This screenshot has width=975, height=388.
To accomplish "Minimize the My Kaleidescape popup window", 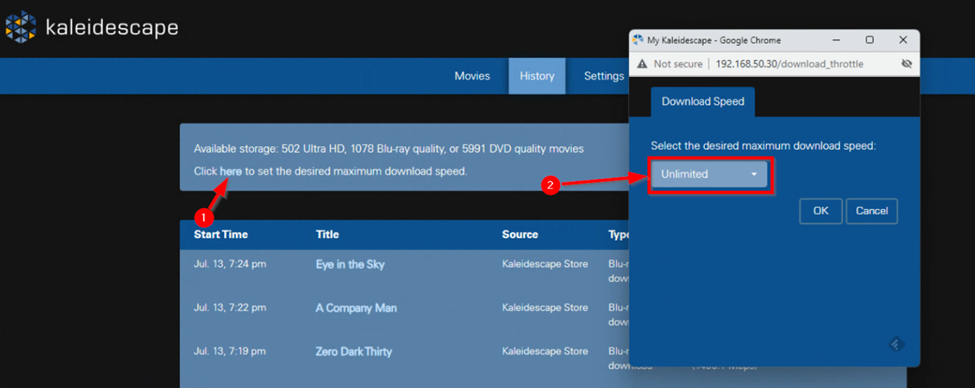I will click(836, 40).
